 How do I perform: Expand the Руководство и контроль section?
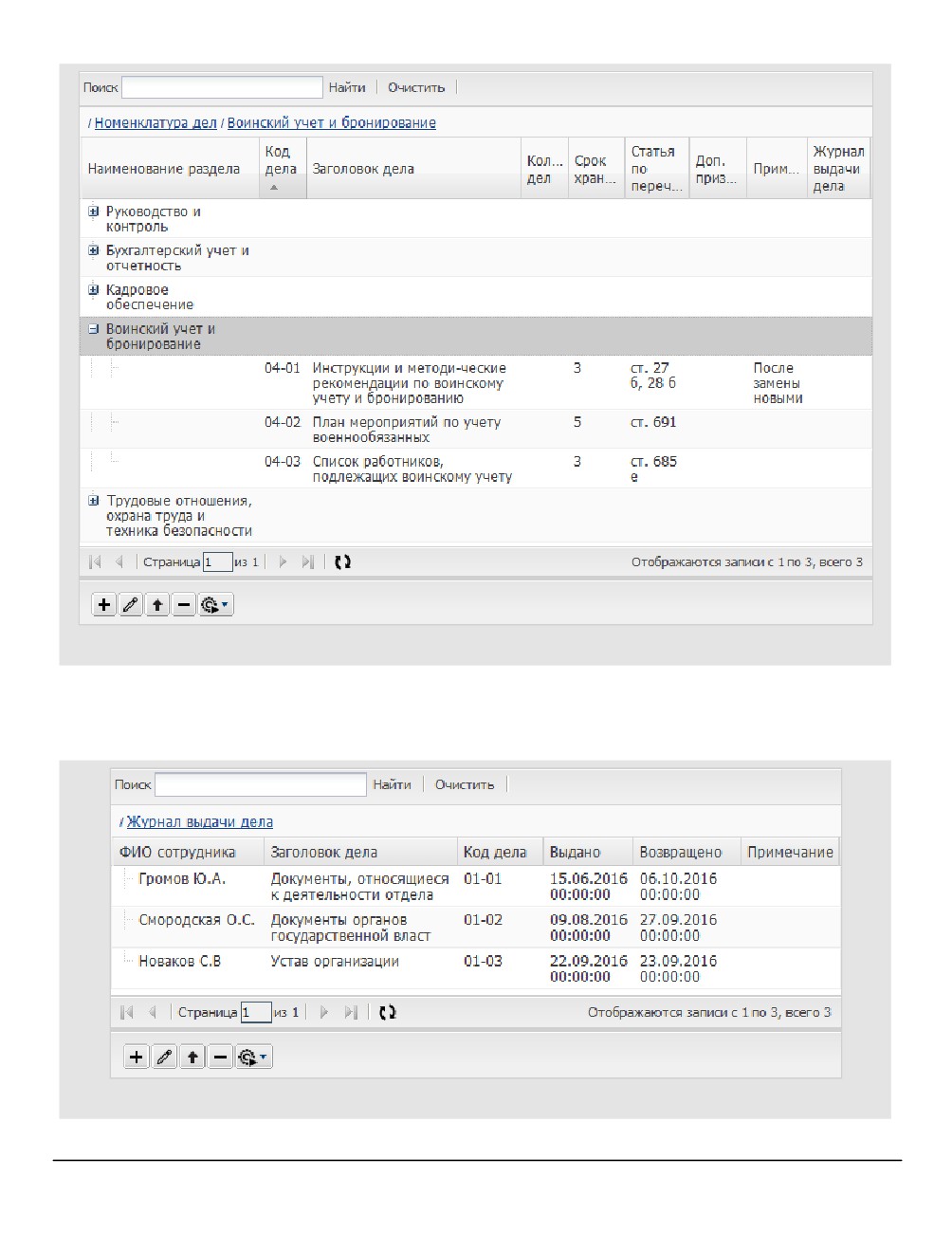[x=93, y=212]
